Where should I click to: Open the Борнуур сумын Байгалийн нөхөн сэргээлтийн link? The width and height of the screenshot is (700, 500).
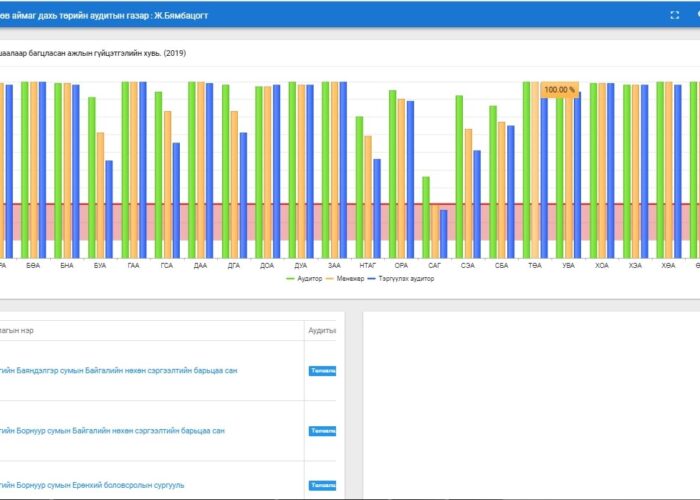coord(112,431)
